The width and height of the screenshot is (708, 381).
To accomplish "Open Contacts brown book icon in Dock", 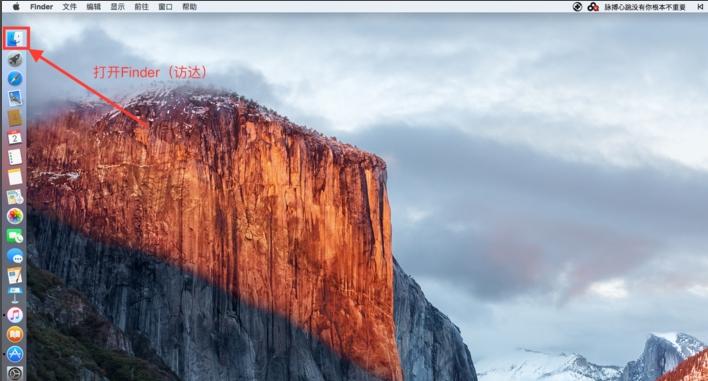I will click(15, 118).
